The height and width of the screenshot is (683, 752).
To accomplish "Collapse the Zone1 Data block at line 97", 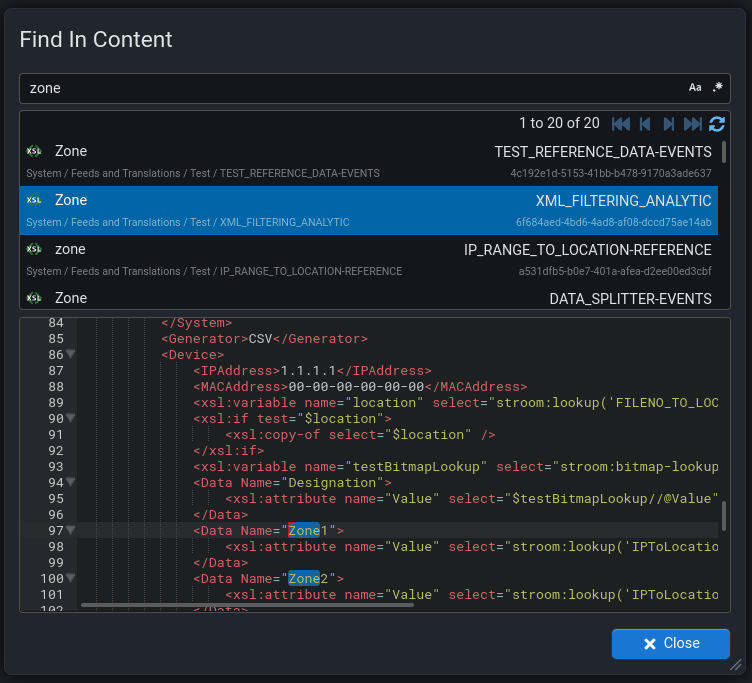I will point(71,531).
